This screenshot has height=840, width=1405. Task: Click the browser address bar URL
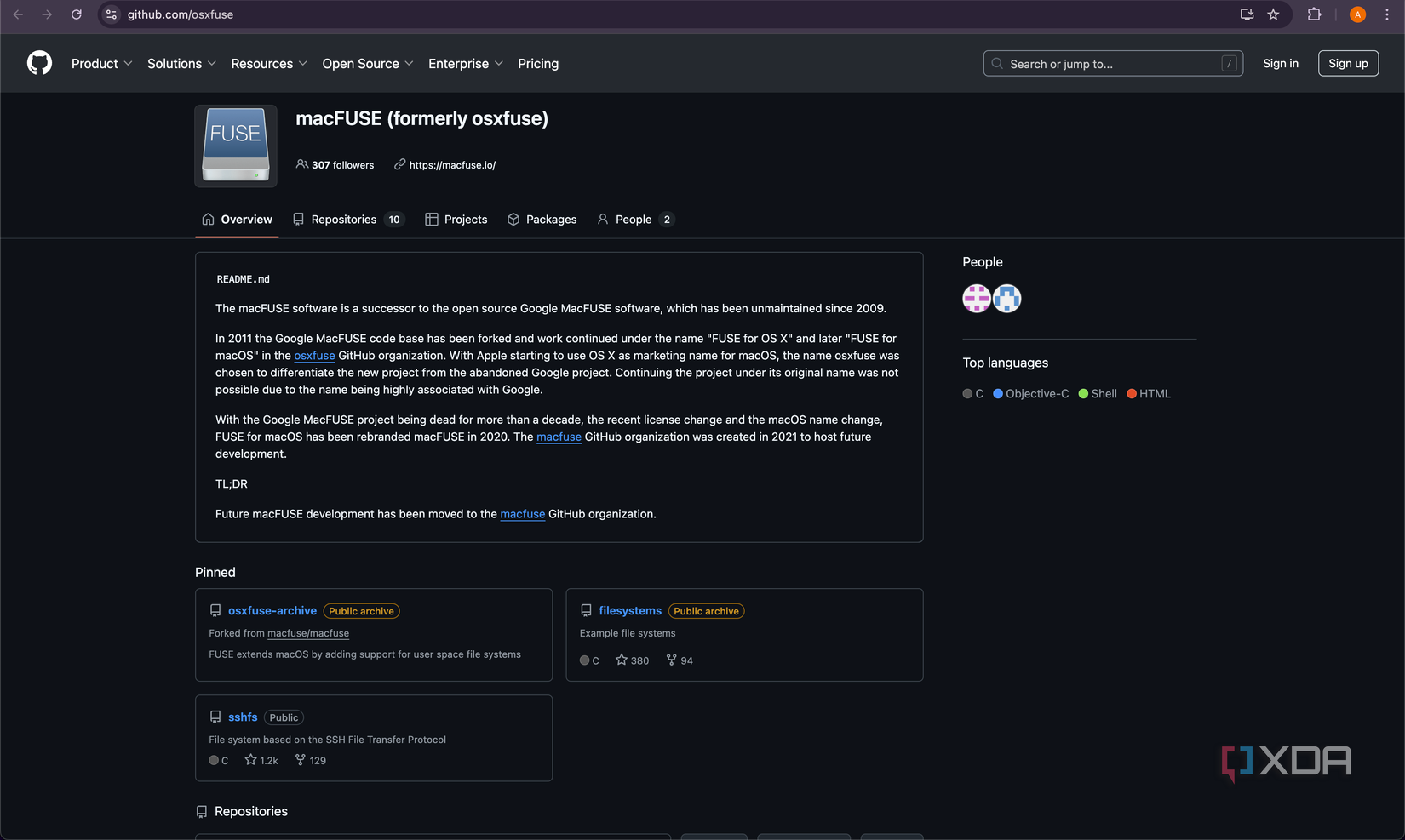181,14
